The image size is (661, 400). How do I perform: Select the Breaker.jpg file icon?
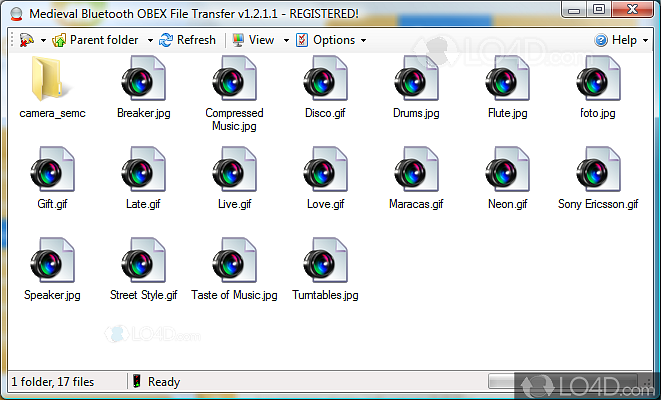[x=144, y=78]
